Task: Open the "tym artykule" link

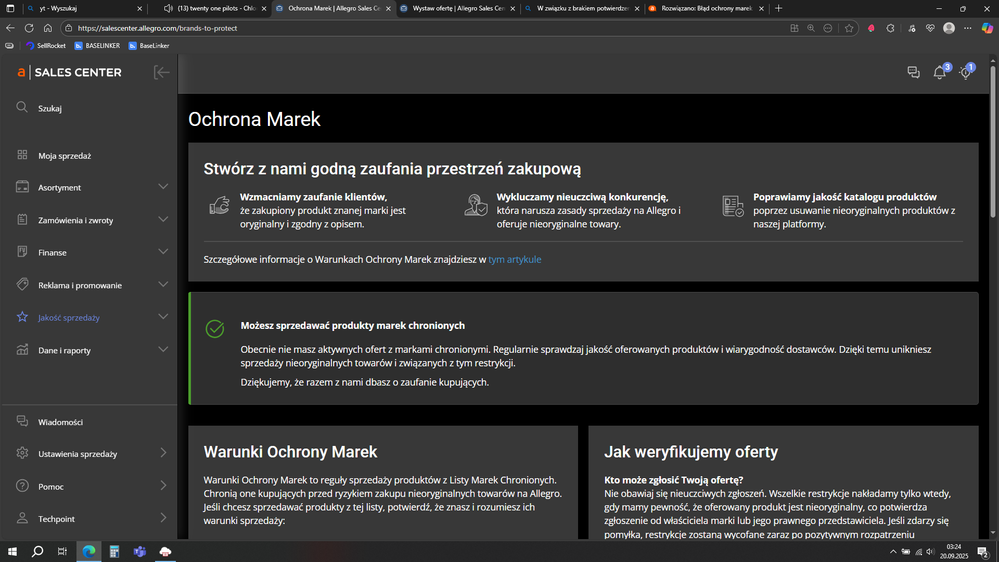Action: click(x=515, y=259)
